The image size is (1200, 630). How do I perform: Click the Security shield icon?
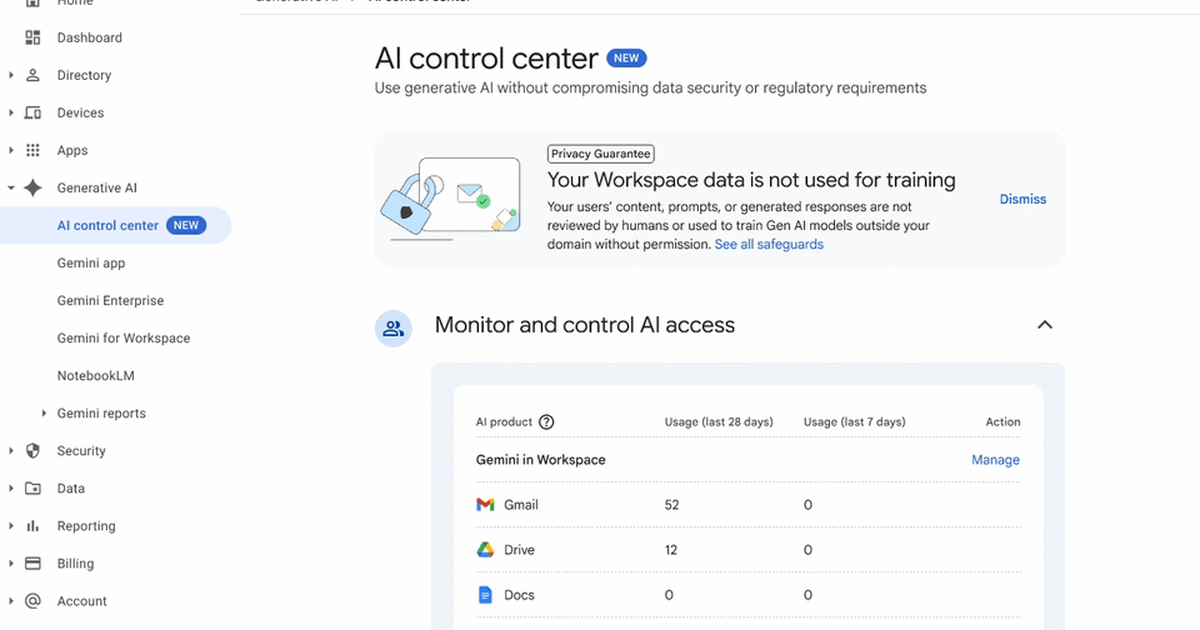[33, 451]
